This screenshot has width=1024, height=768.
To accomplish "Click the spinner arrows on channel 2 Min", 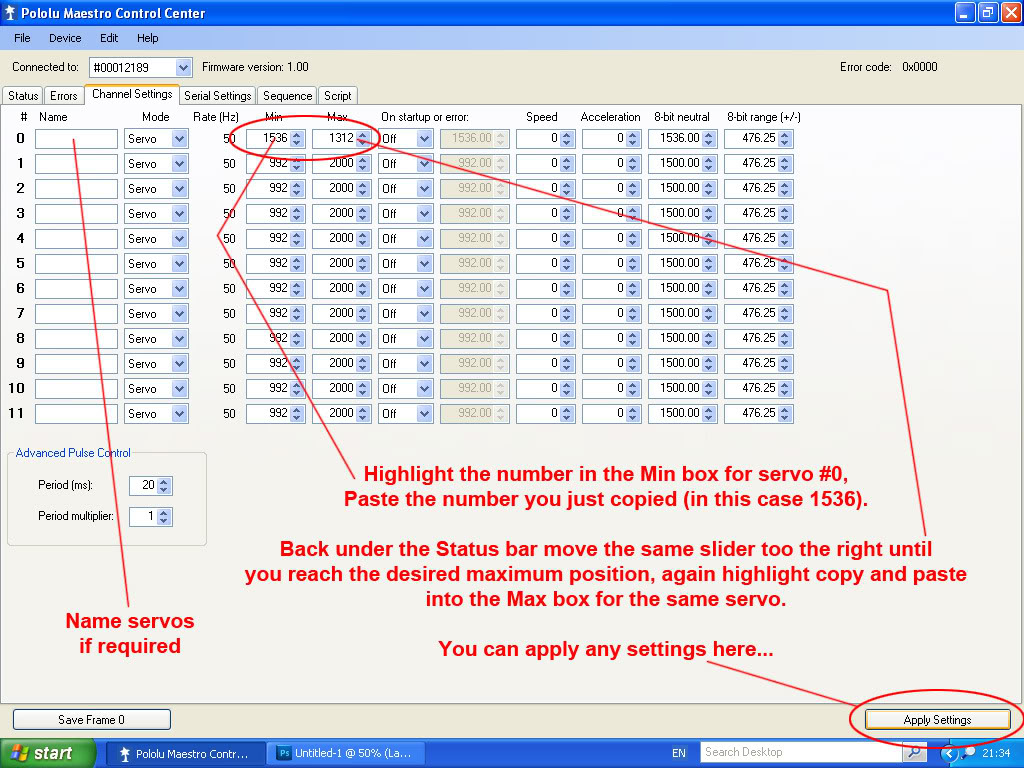I will (x=297, y=189).
